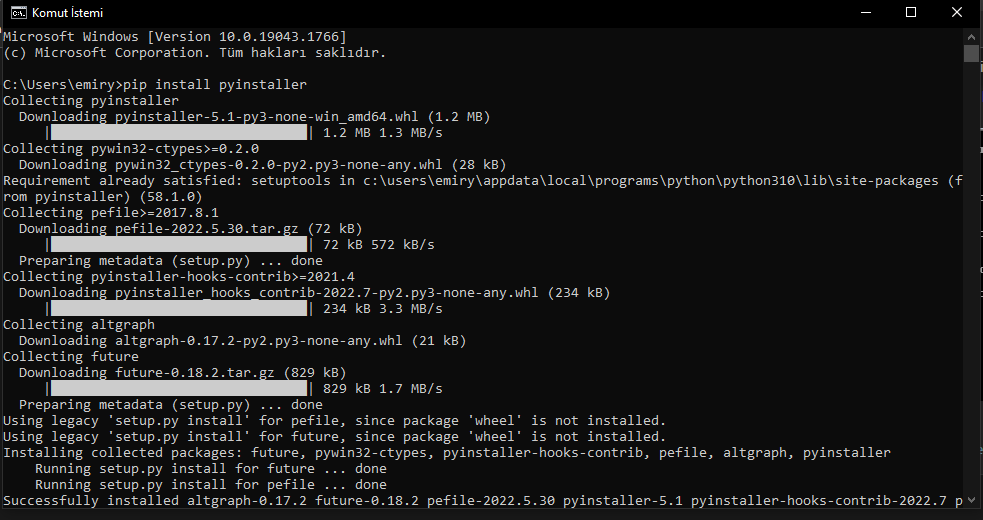Screen dimensions: 983x520
Task: Click the future 829 kB progress bar
Action: point(178,388)
